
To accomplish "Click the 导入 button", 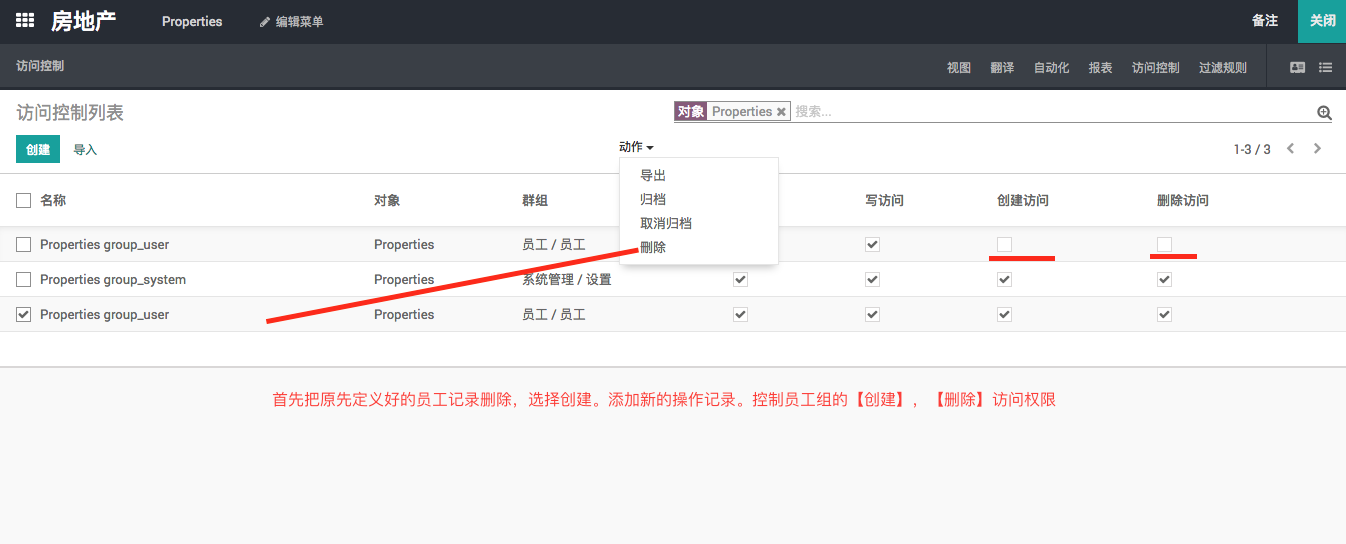I will point(85,150).
